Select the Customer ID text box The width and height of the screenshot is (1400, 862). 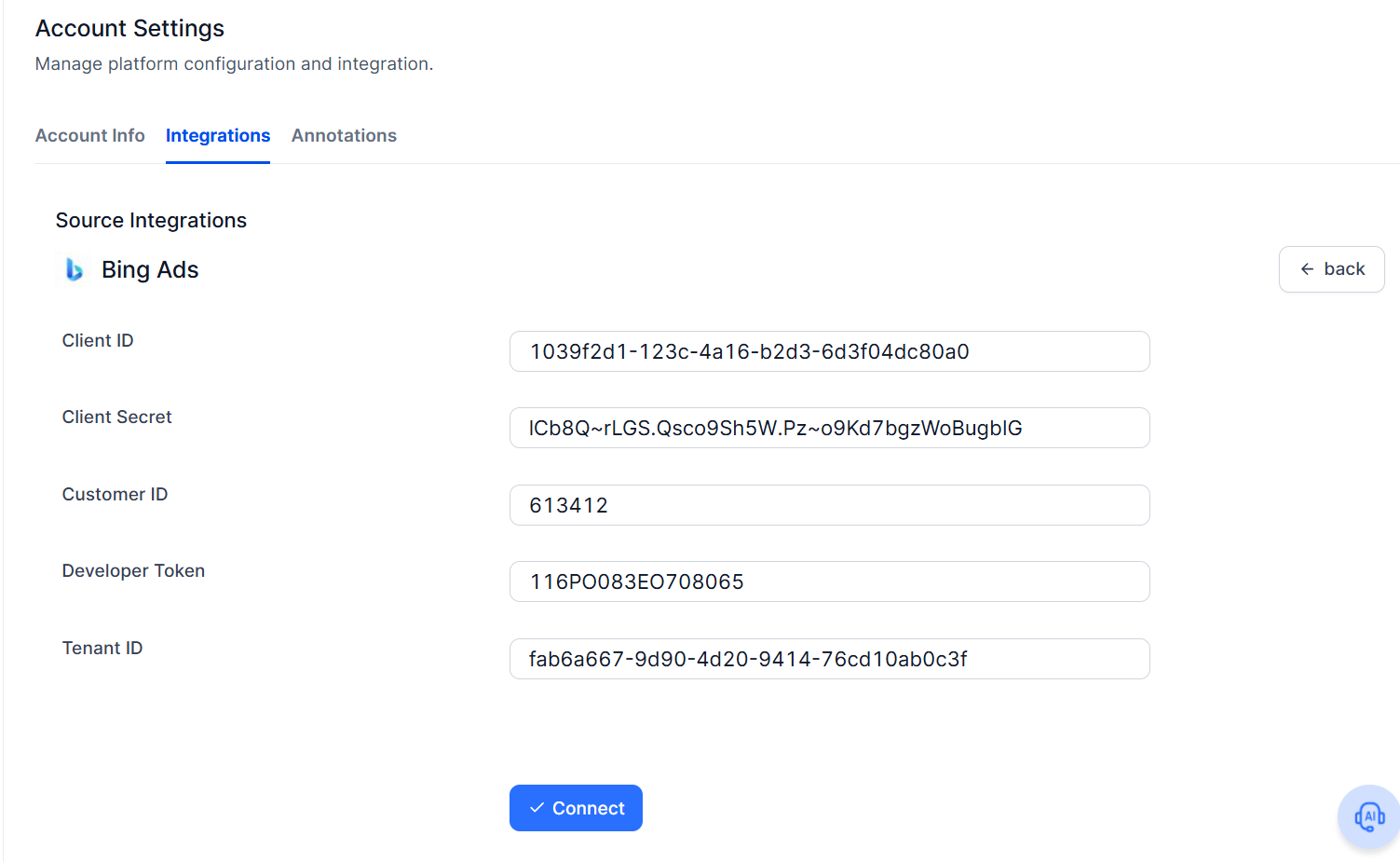830,505
